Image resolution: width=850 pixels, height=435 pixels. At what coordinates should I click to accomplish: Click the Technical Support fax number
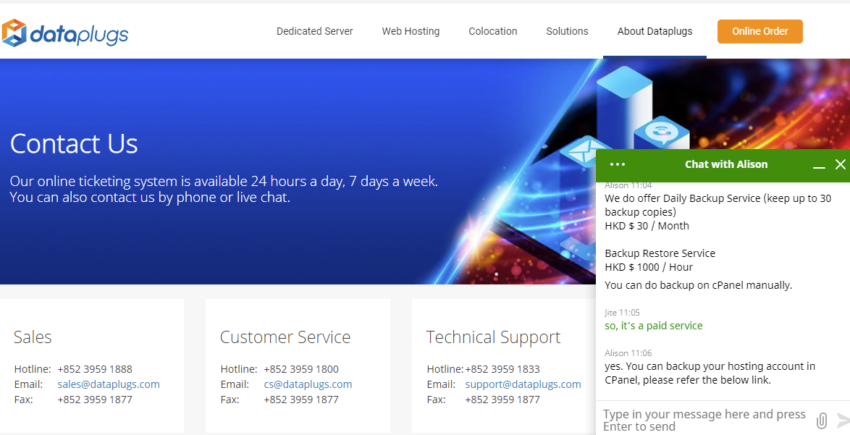[503, 399]
